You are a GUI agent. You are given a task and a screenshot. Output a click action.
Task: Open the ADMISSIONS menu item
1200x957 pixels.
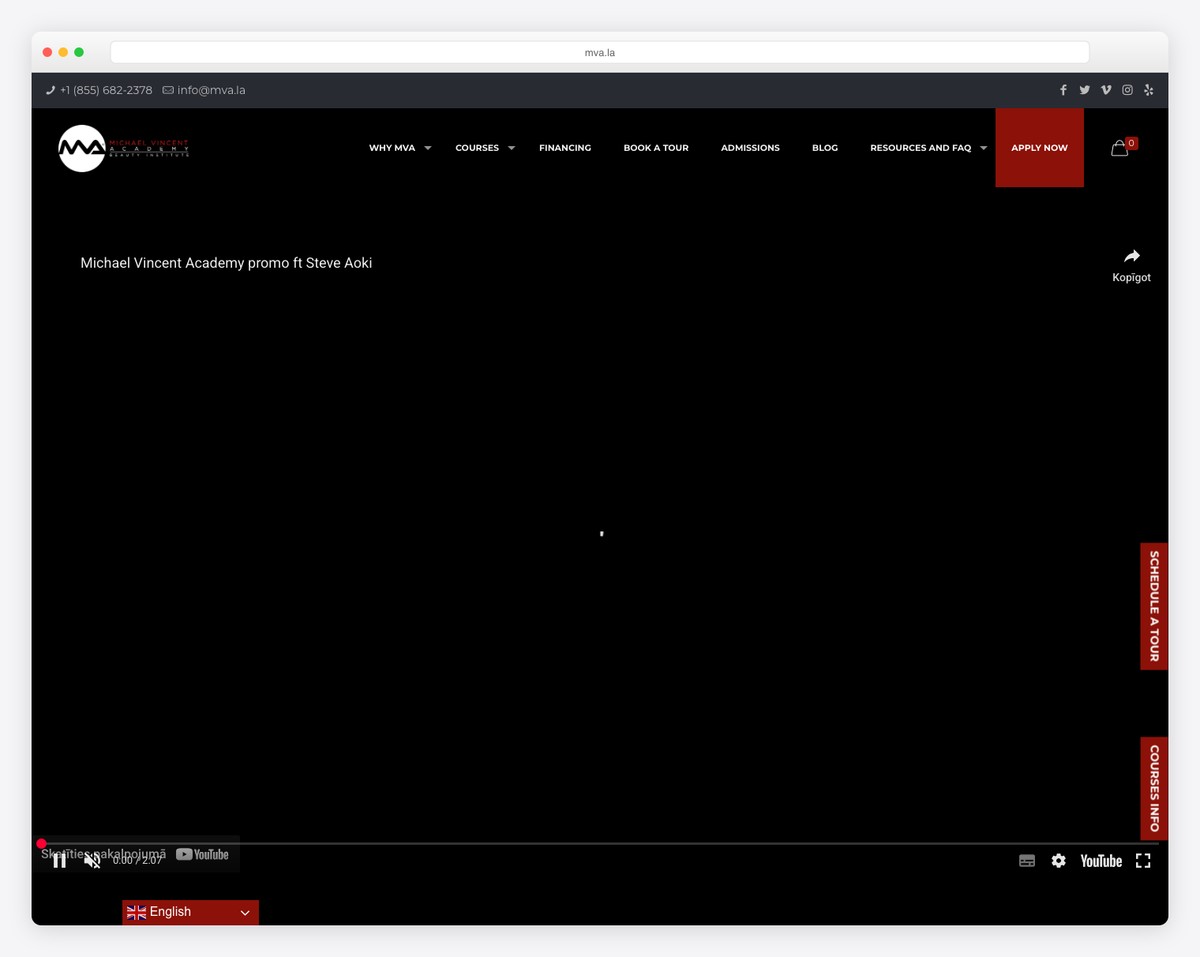[750, 148]
